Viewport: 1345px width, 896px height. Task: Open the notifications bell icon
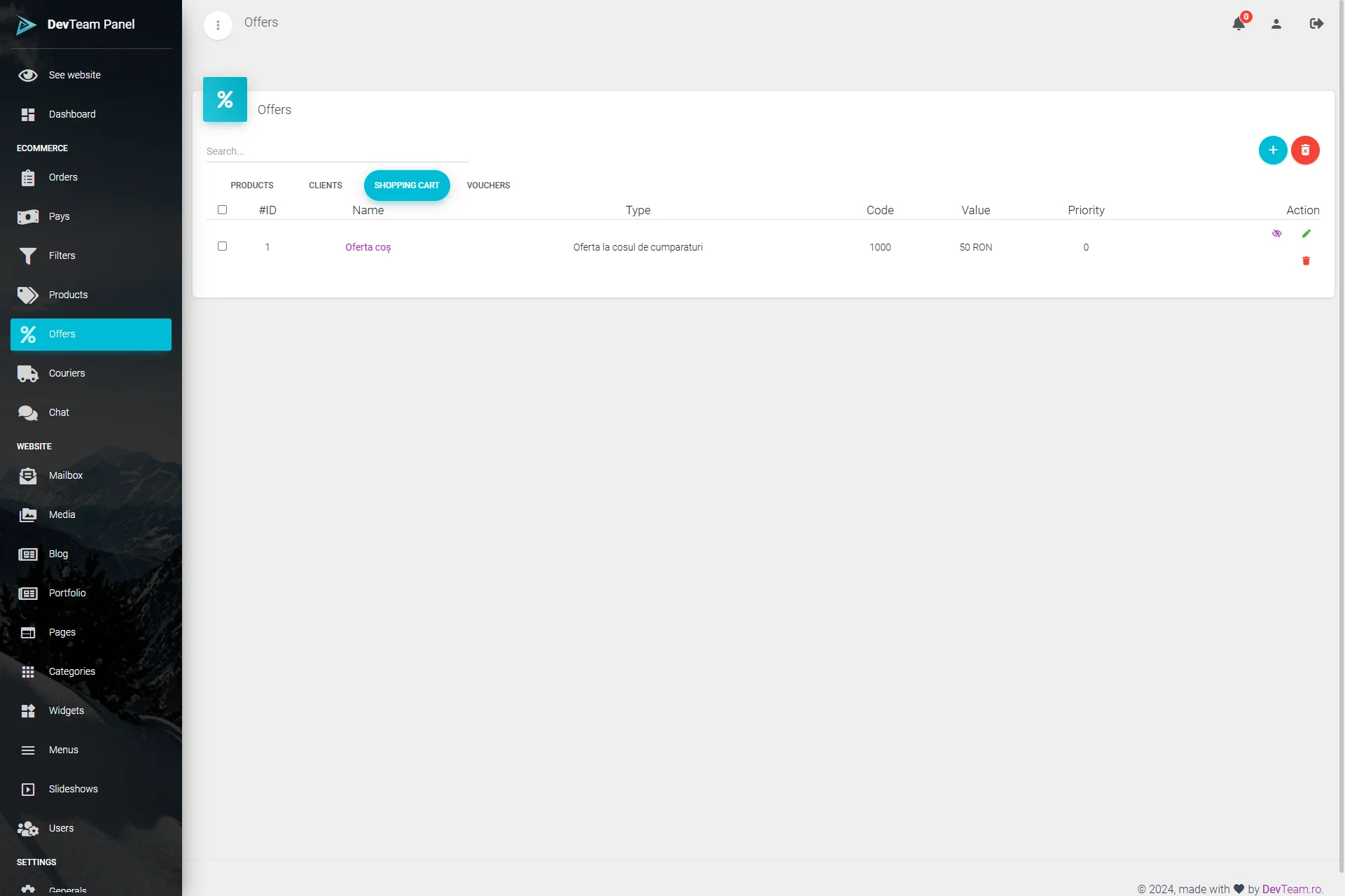pos(1239,24)
